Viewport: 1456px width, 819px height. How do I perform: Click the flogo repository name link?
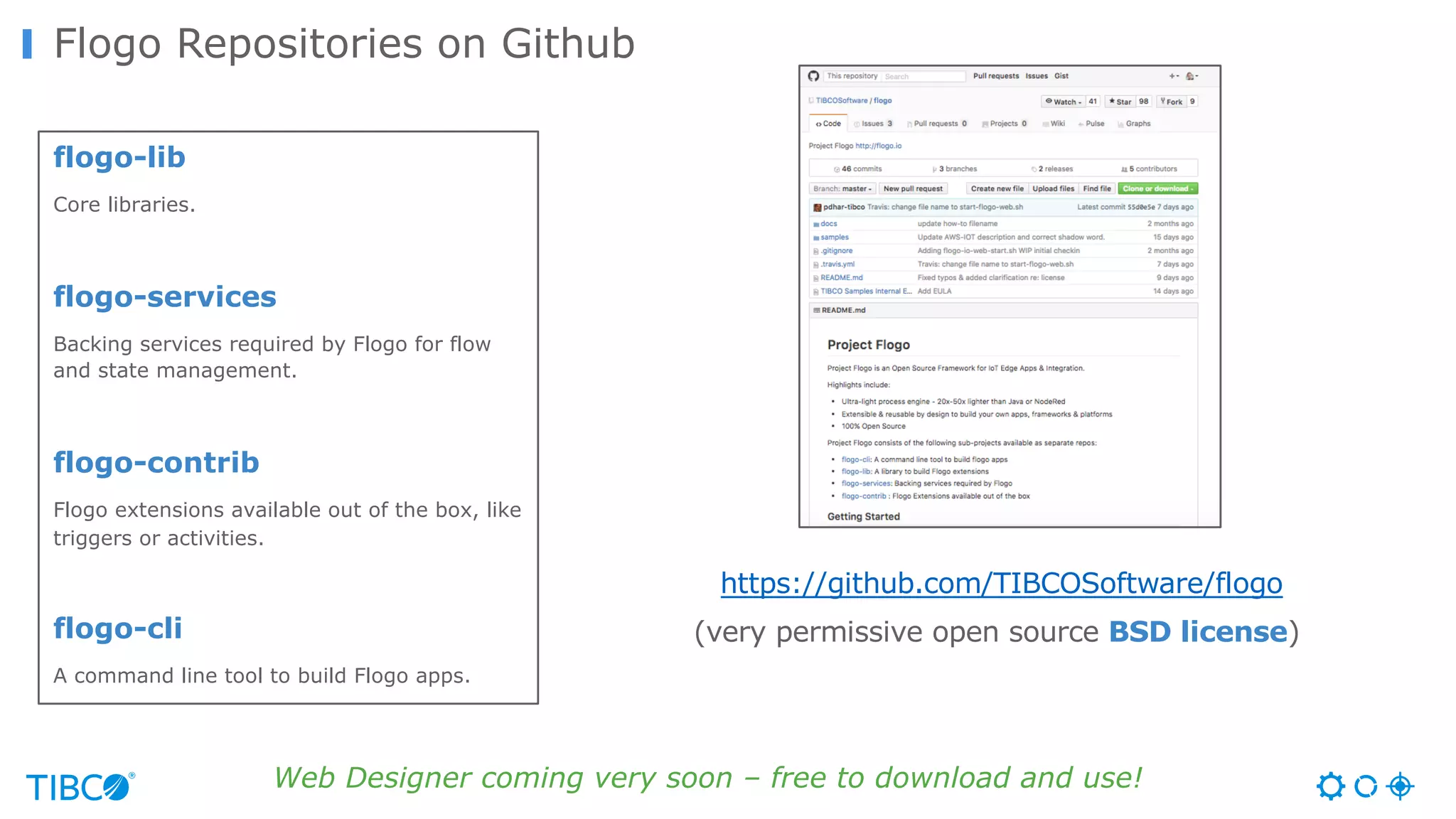882,101
